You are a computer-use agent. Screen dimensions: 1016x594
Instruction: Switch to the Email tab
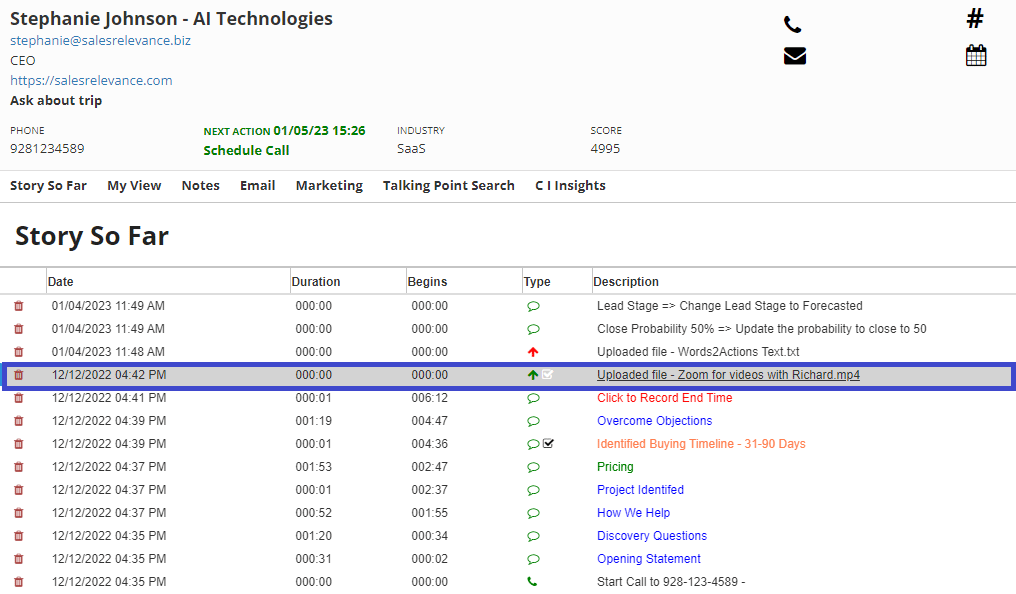pyautogui.click(x=257, y=186)
